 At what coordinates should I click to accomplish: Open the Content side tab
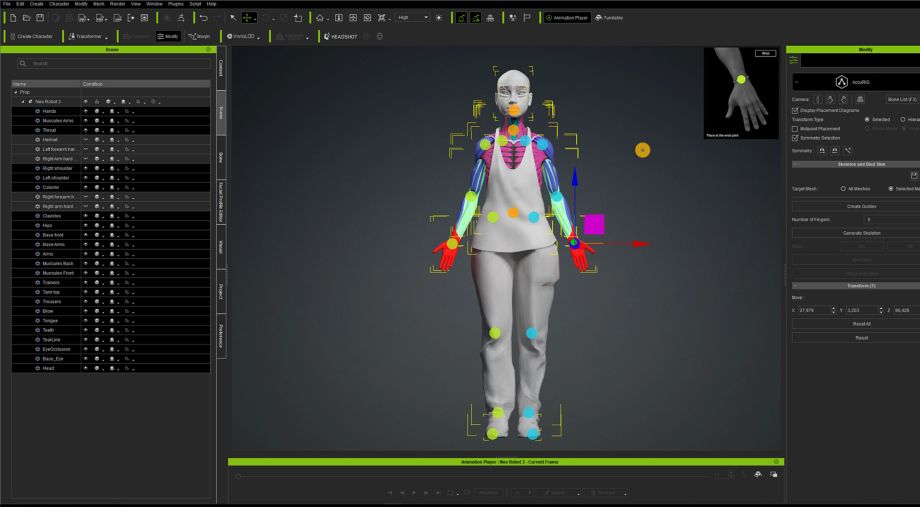221,68
